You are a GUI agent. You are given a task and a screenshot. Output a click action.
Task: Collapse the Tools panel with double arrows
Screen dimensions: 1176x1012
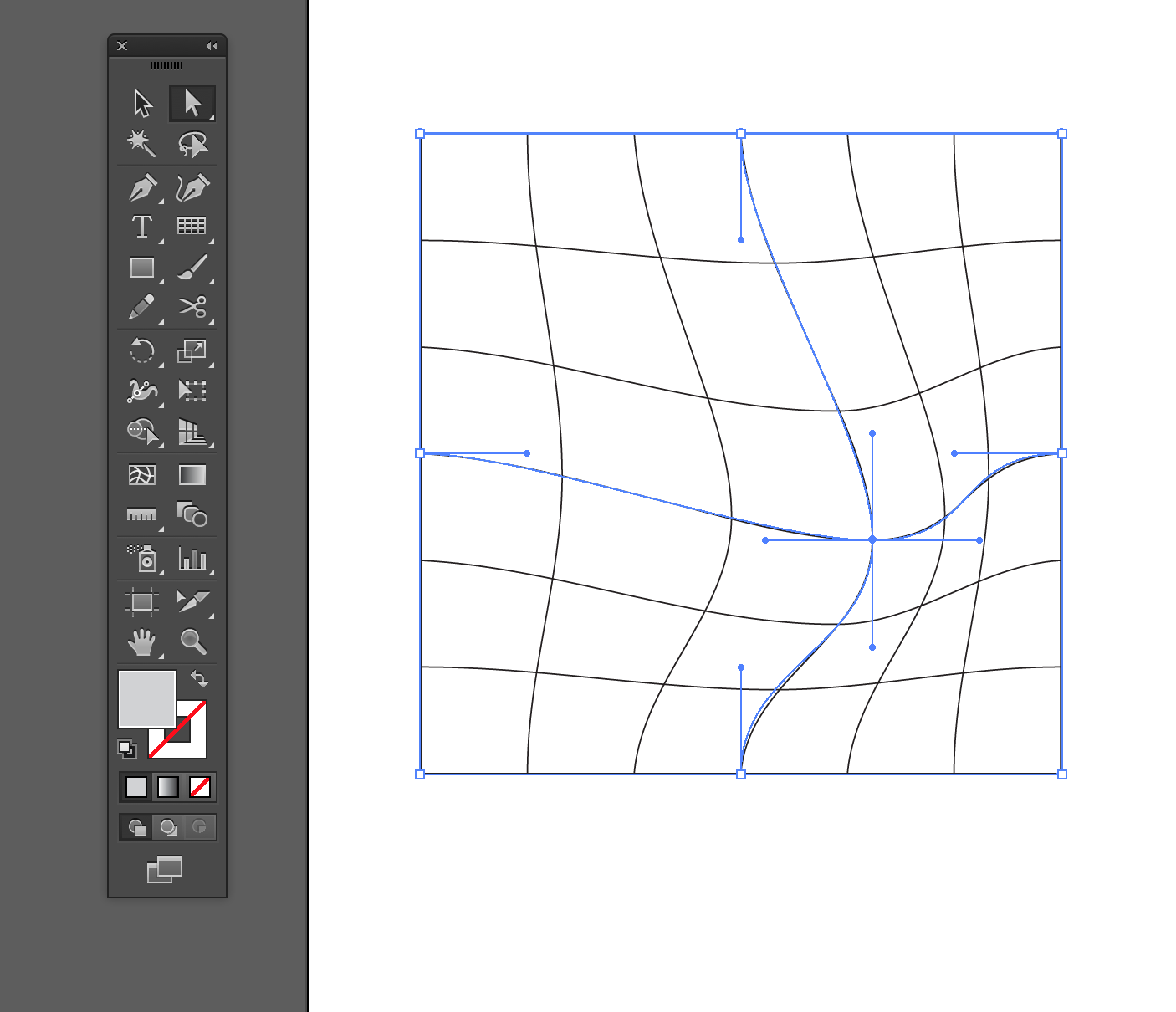212,46
